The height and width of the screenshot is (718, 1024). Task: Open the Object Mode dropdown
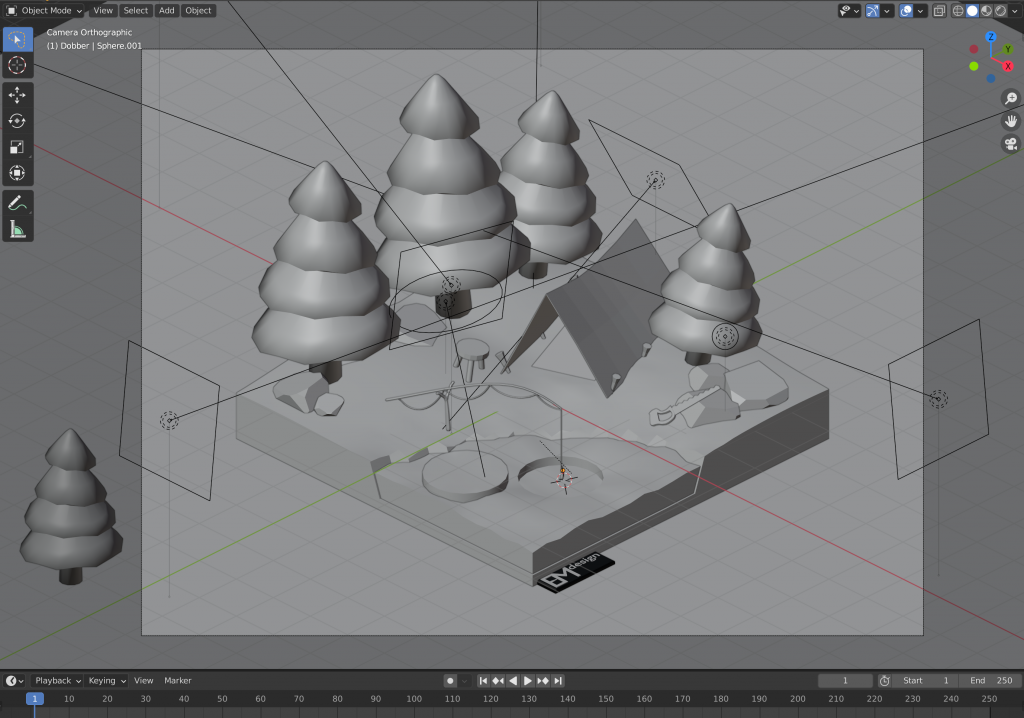tap(44, 10)
